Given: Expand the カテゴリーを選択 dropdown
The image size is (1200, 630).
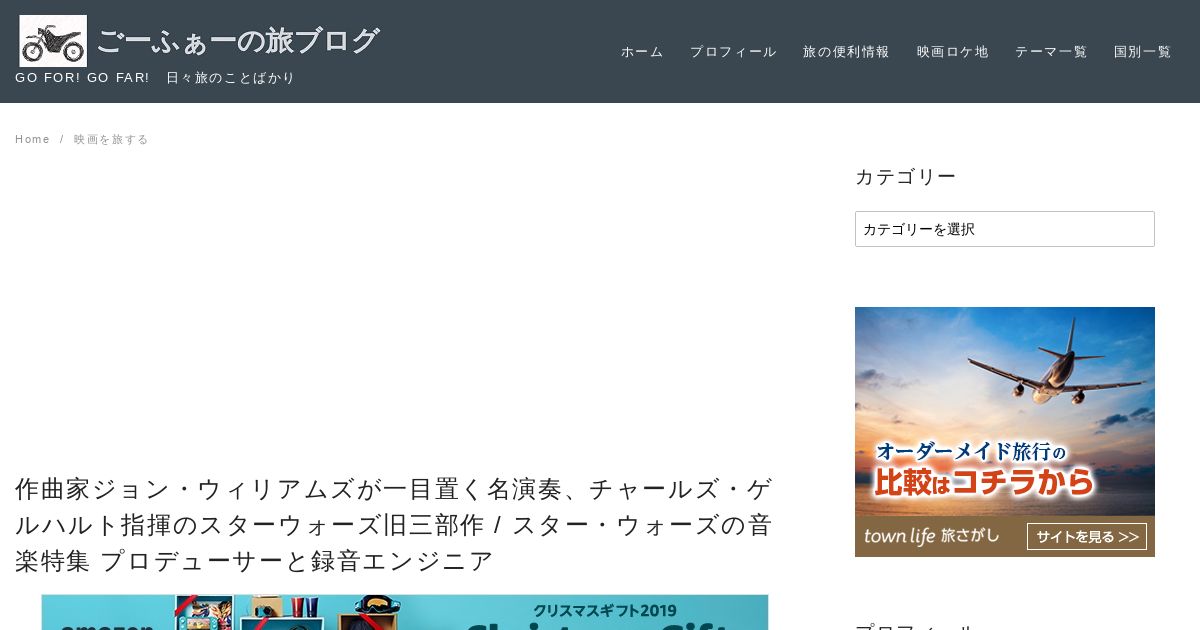Looking at the screenshot, I should (x=1005, y=229).
